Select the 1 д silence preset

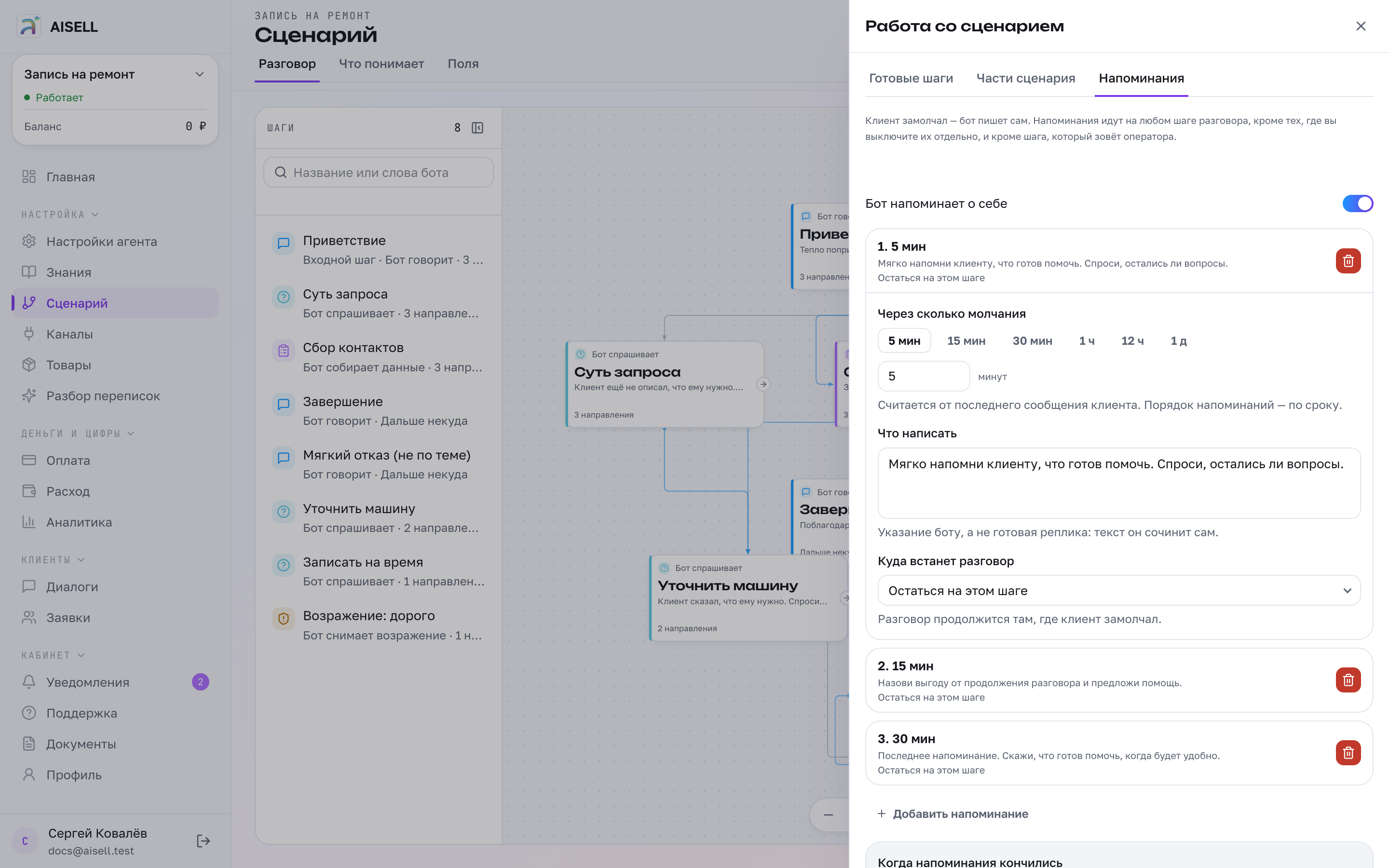1178,340
